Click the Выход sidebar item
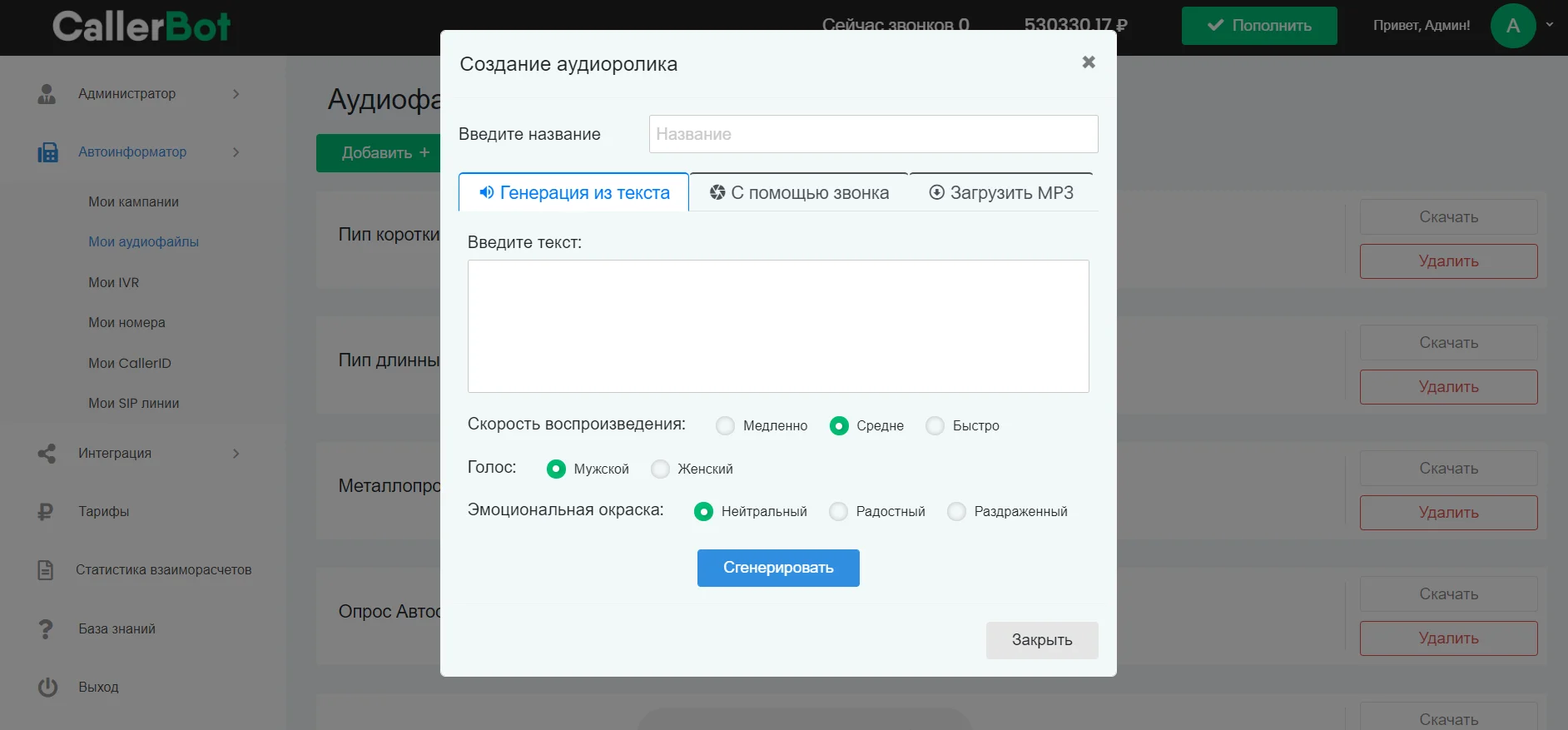The width and height of the screenshot is (1568, 730). pos(99,688)
